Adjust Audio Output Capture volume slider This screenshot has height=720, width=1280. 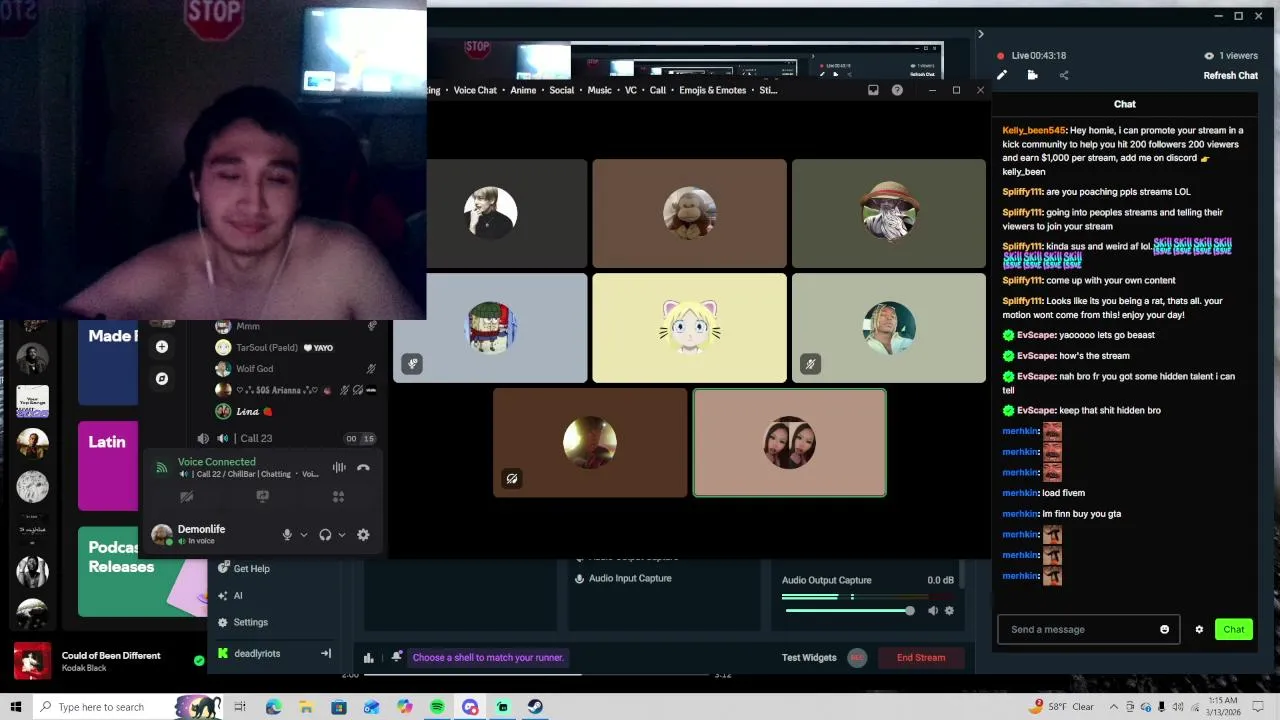click(x=848, y=610)
